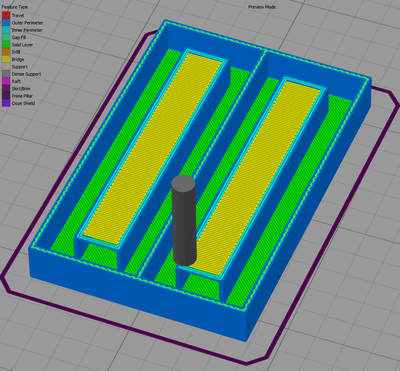Click the green Solid Layer swatch
The height and width of the screenshot is (371, 400).
(6, 45)
